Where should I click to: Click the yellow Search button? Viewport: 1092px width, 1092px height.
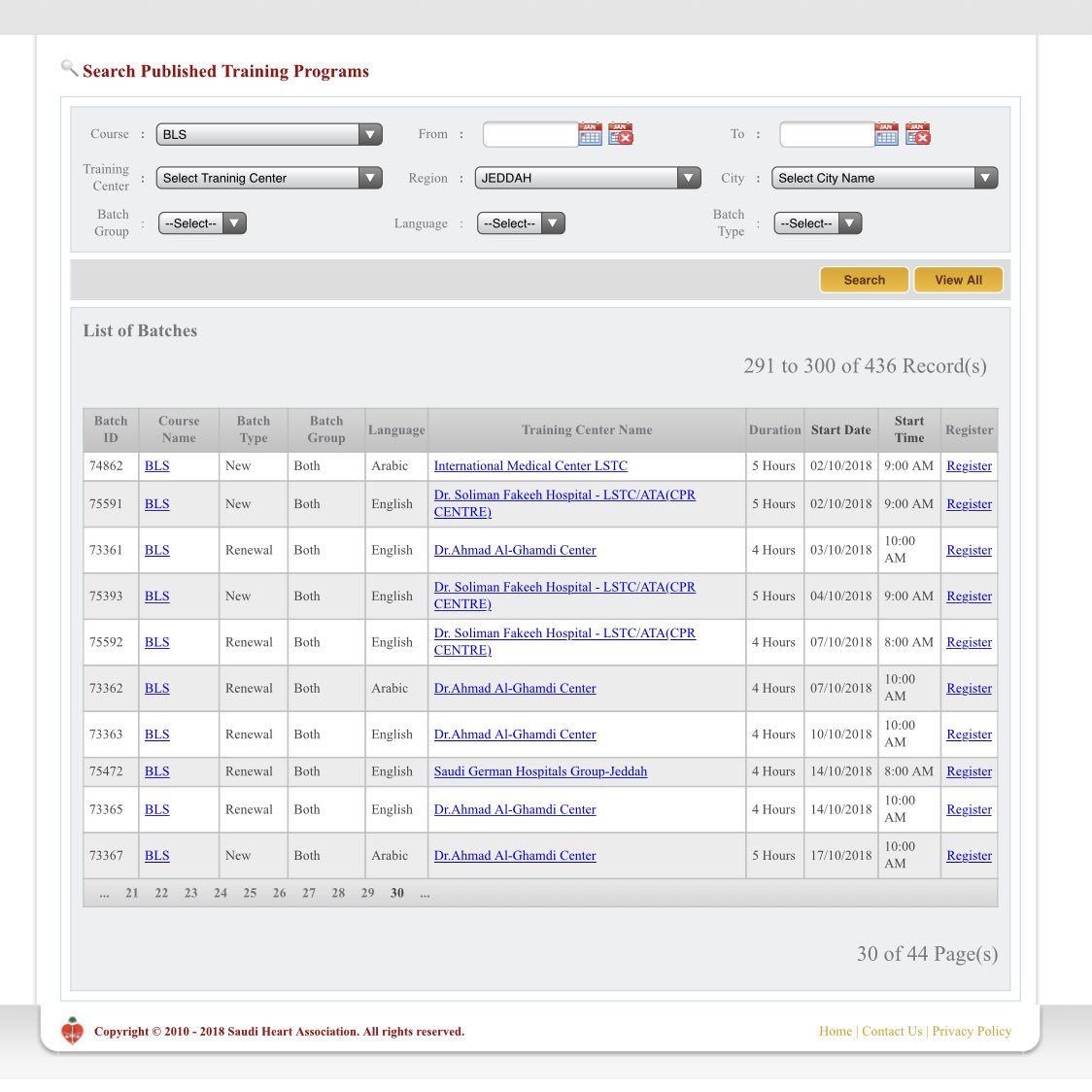tap(865, 280)
